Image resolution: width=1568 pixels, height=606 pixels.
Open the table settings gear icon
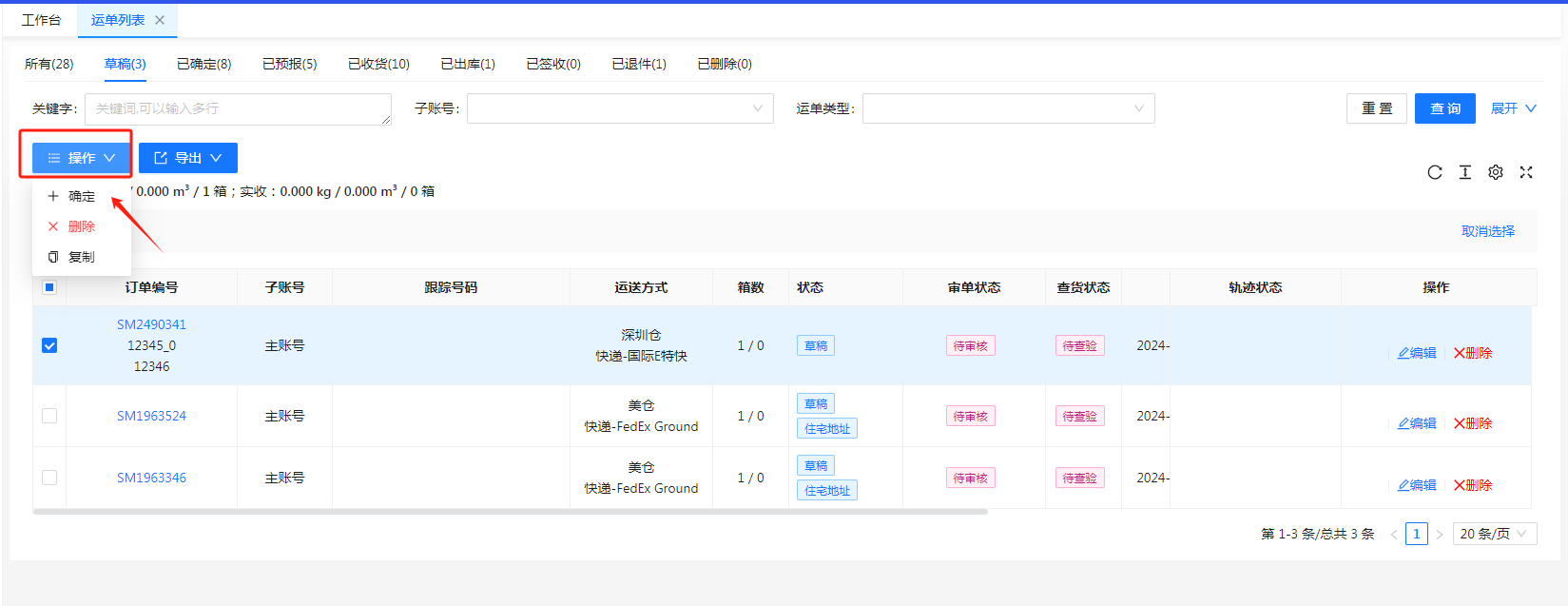[x=1495, y=172]
